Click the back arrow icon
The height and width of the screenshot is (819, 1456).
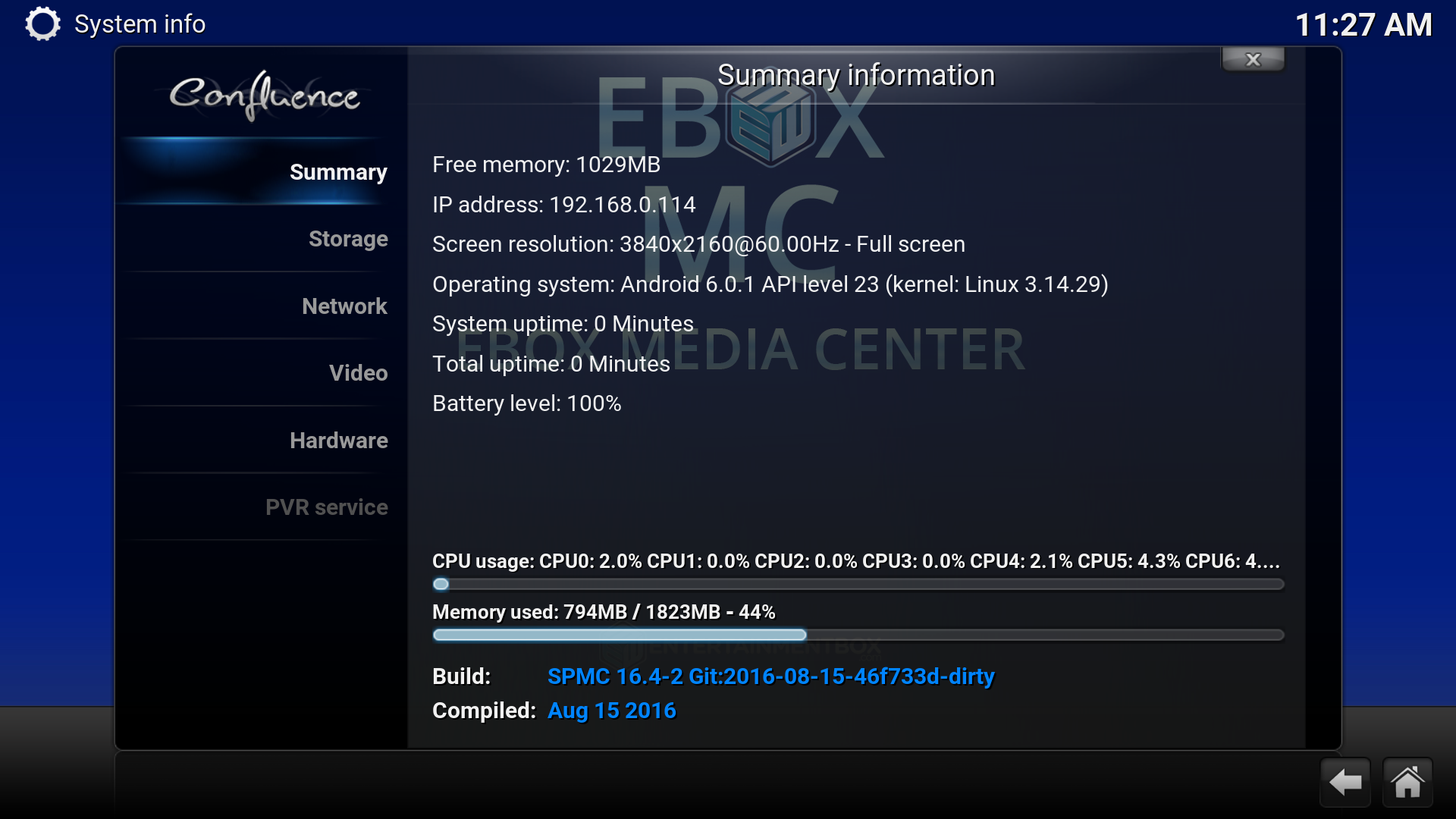point(1345,782)
